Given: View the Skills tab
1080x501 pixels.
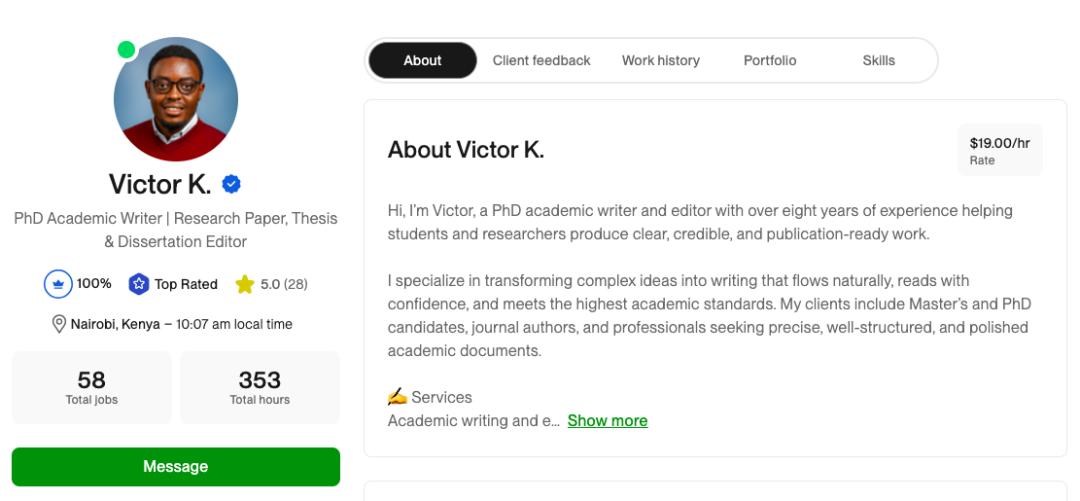Looking at the screenshot, I should point(878,61).
